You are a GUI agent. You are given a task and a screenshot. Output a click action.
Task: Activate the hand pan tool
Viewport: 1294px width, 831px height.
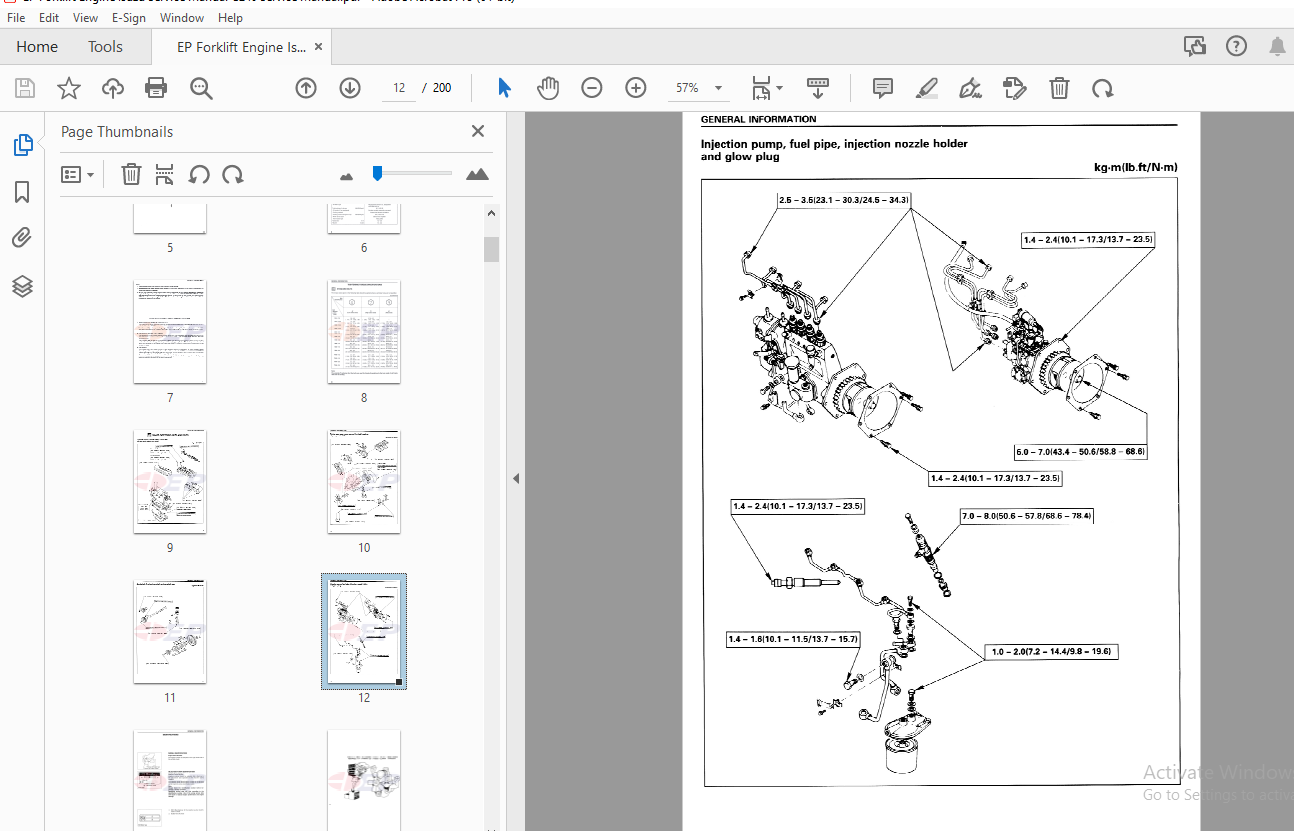pos(548,88)
